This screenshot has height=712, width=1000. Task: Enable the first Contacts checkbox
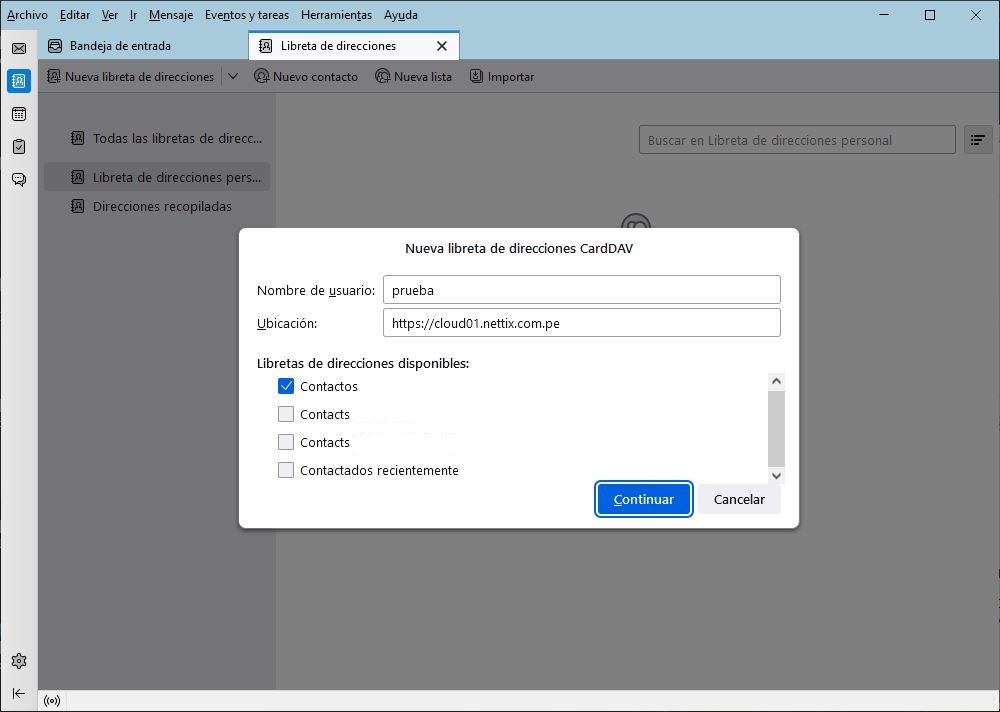(x=286, y=414)
